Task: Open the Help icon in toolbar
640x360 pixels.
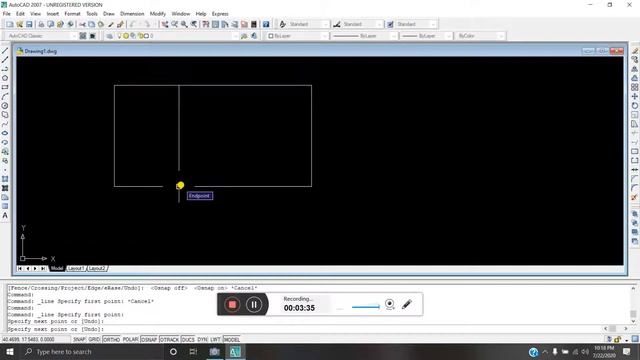Action: point(266,24)
